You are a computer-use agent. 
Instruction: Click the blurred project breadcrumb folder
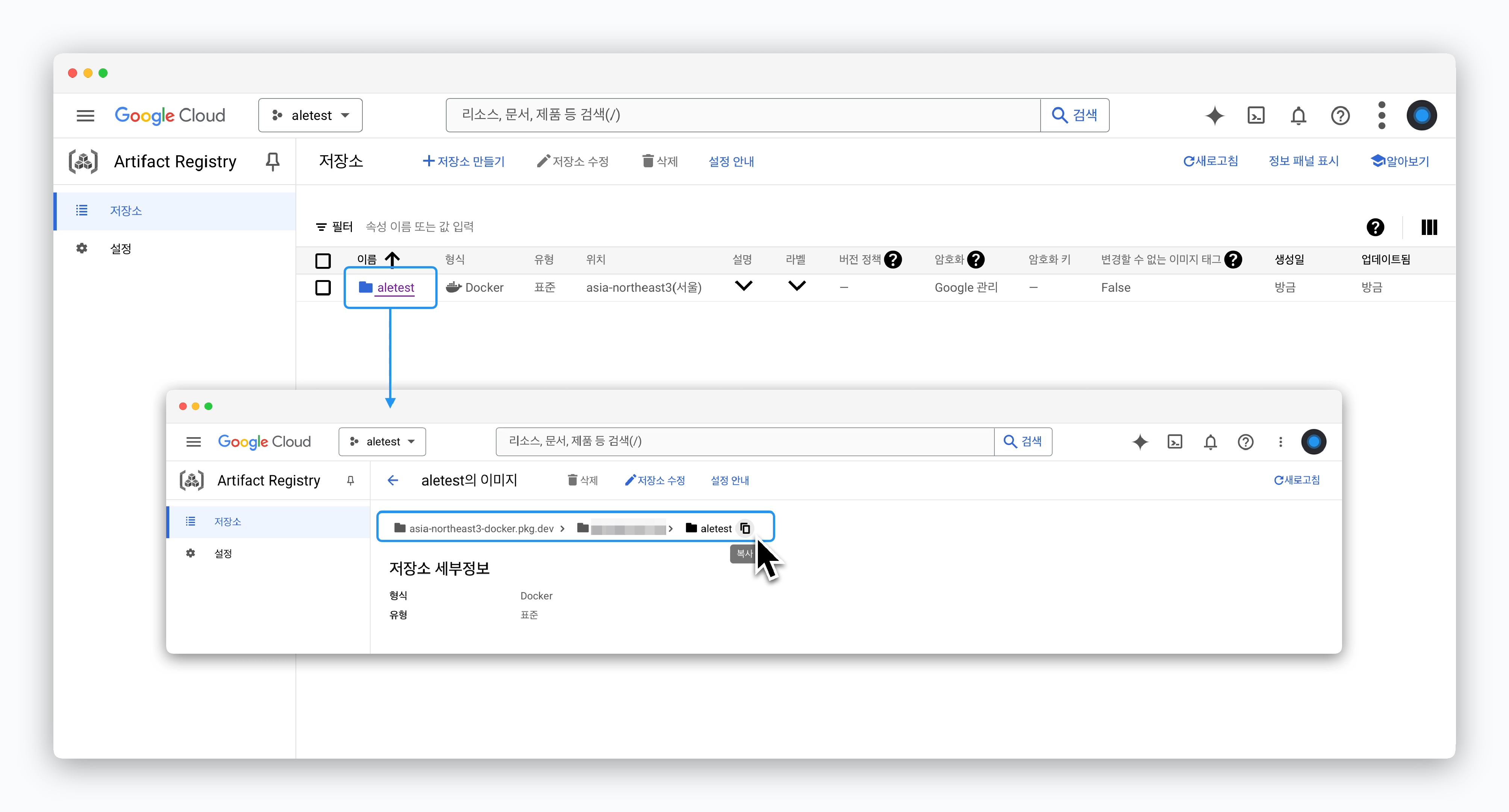(x=621, y=529)
